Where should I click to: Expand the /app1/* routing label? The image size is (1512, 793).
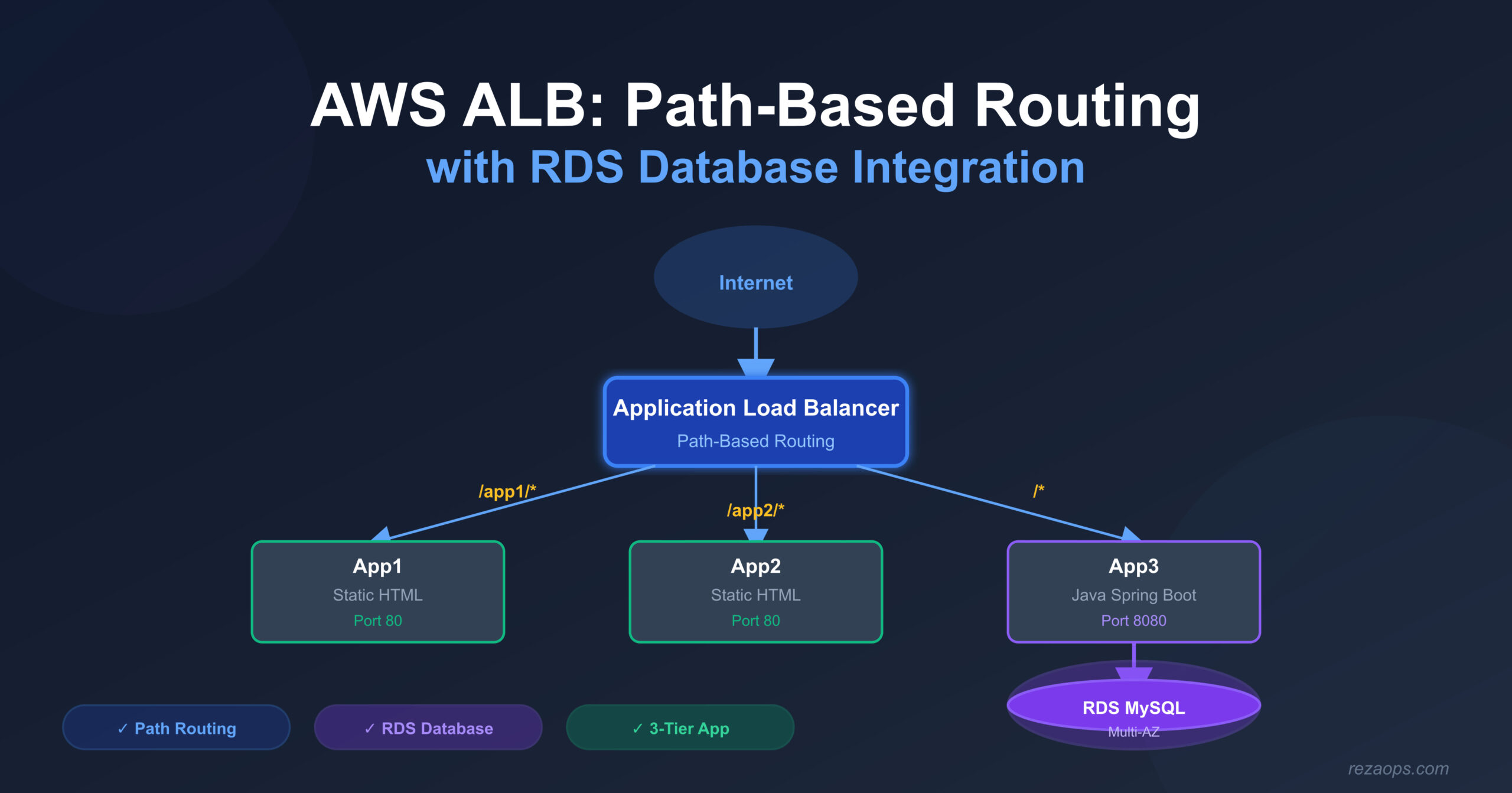[508, 491]
